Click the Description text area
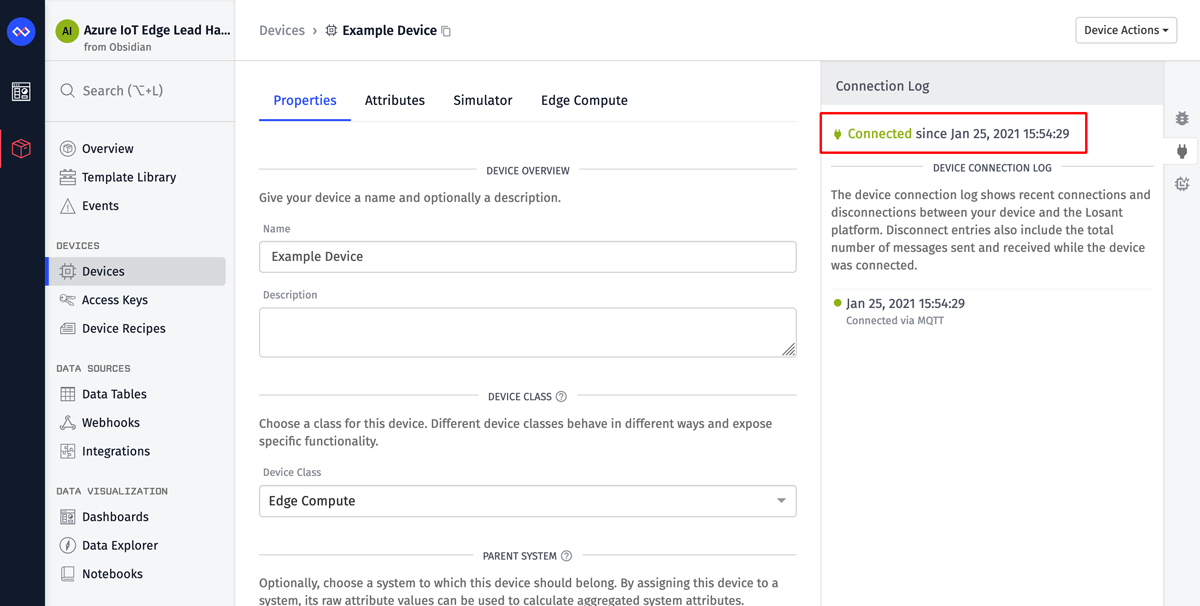 click(527, 332)
